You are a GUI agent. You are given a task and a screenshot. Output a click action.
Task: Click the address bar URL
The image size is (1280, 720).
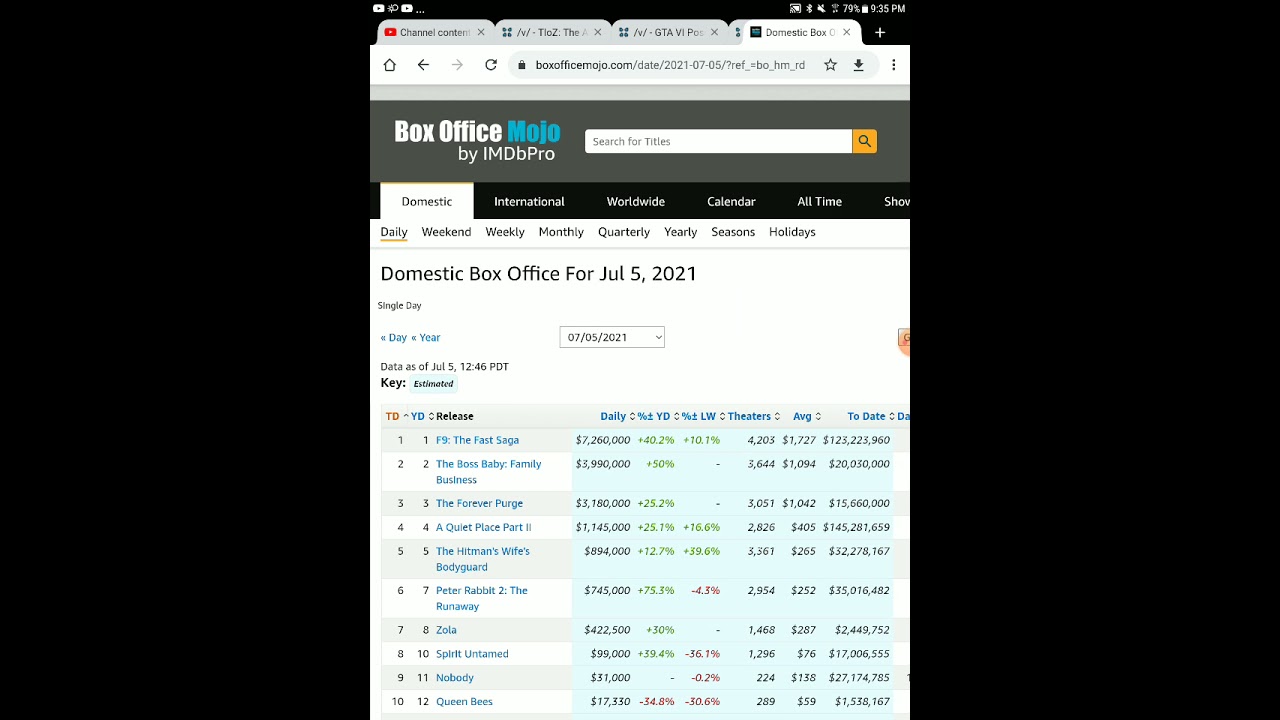coord(670,65)
